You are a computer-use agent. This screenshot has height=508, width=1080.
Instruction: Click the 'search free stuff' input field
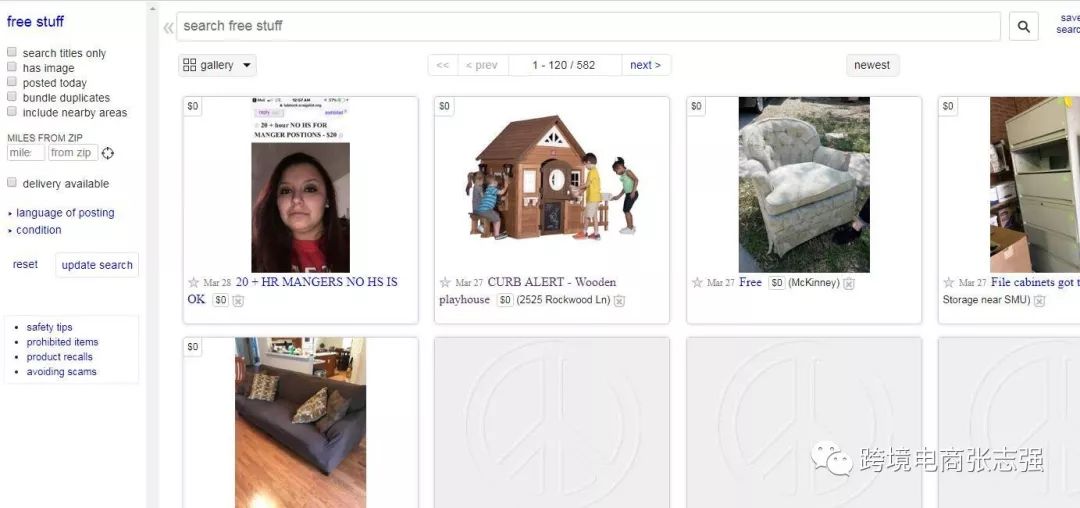point(588,26)
